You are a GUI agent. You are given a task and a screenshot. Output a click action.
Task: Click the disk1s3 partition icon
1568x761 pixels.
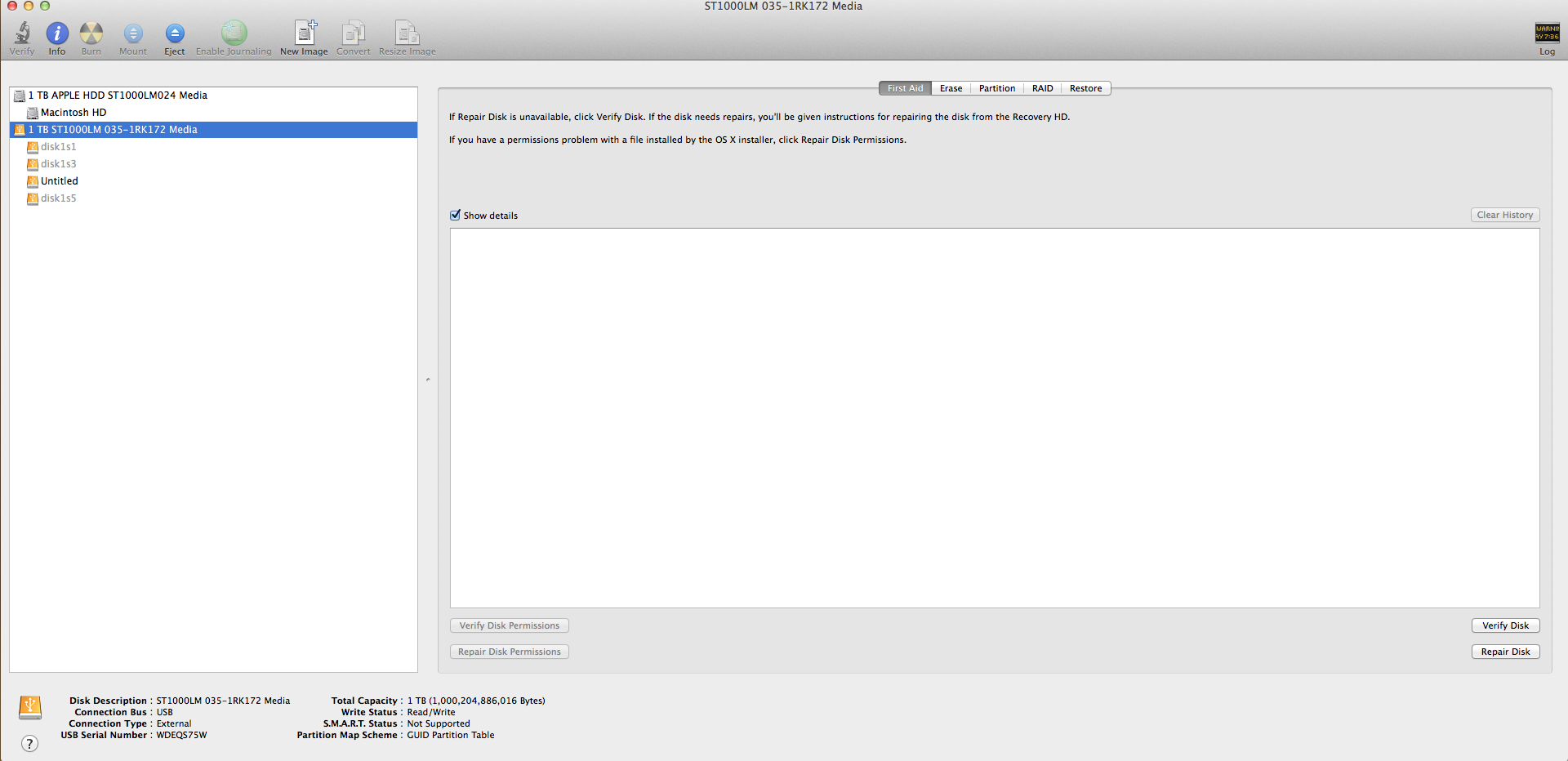[33, 164]
